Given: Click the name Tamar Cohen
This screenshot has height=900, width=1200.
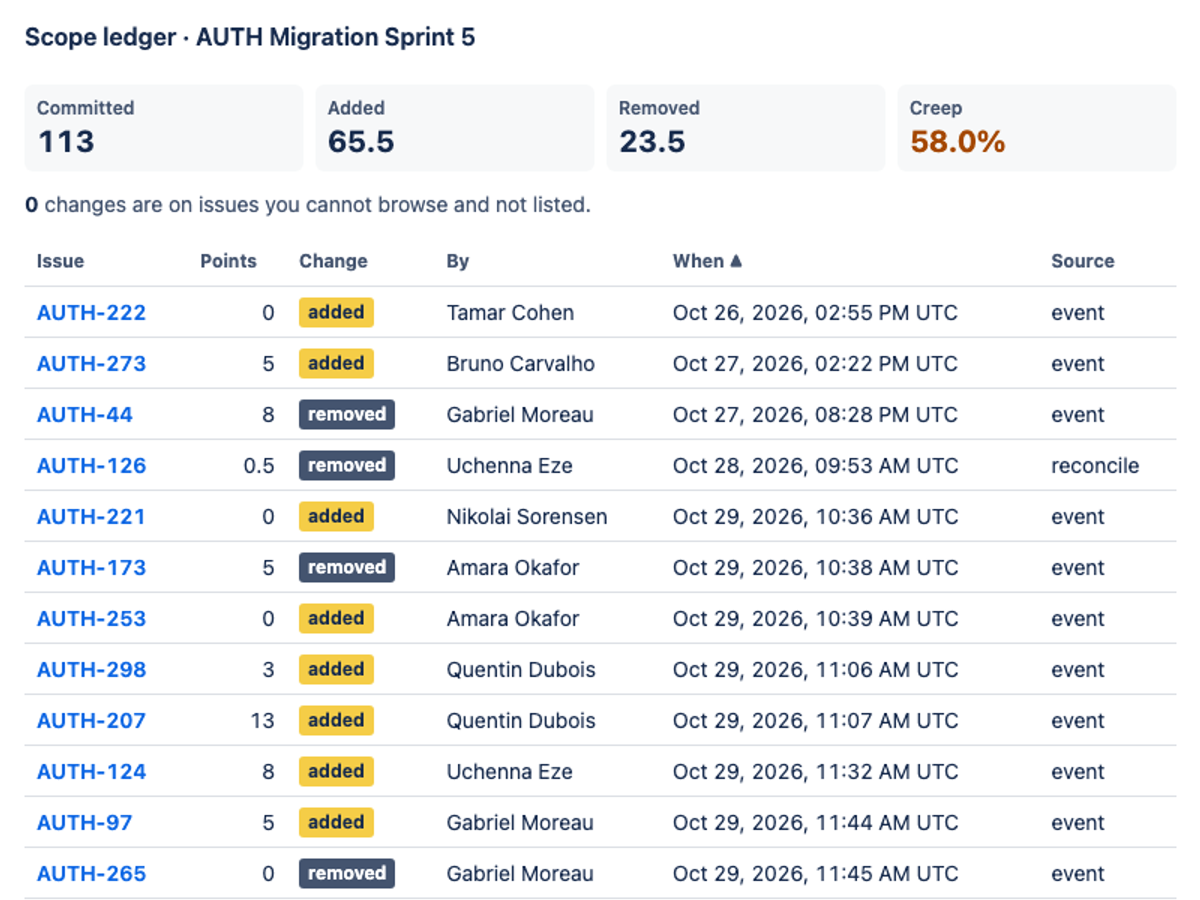Looking at the screenshot, I should (510, 313).
